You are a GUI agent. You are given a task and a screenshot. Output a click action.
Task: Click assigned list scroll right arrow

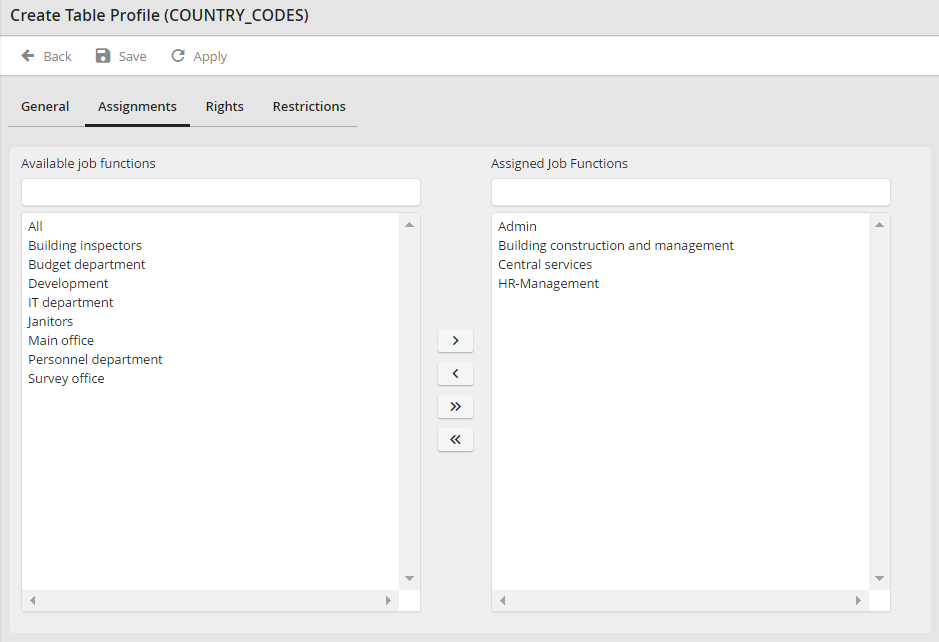(858, 601)
